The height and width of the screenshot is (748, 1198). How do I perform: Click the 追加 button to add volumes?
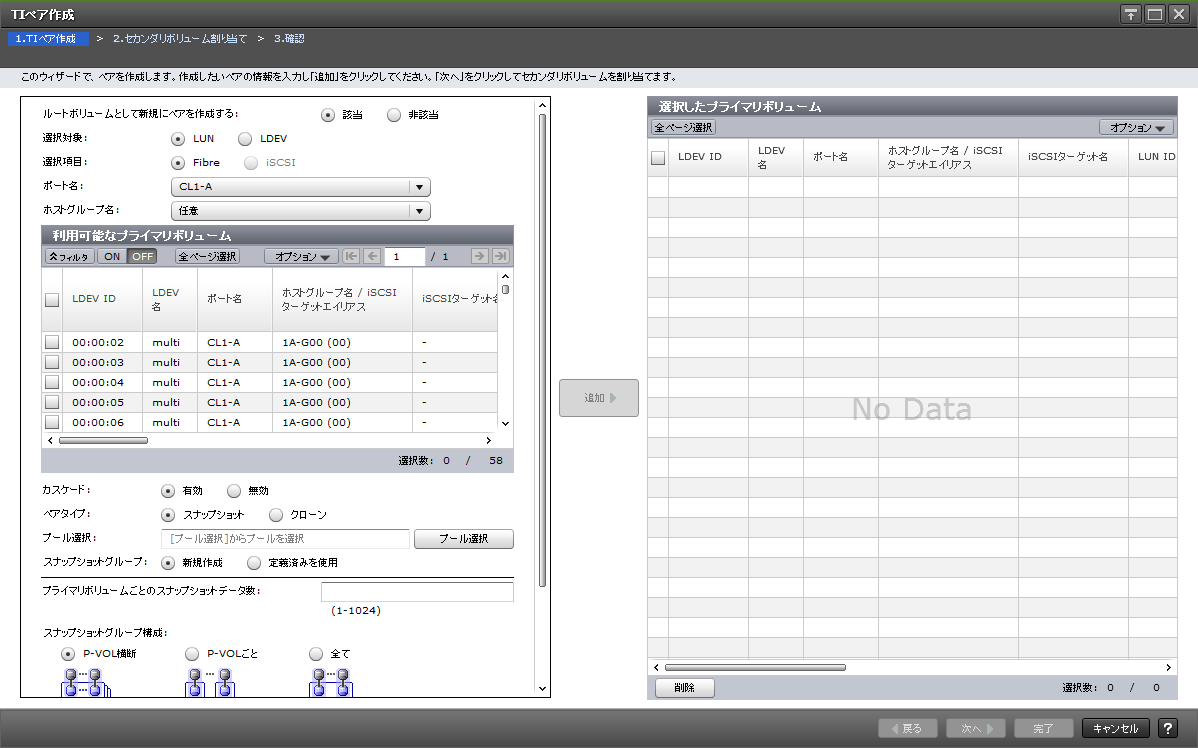(598, 397)
